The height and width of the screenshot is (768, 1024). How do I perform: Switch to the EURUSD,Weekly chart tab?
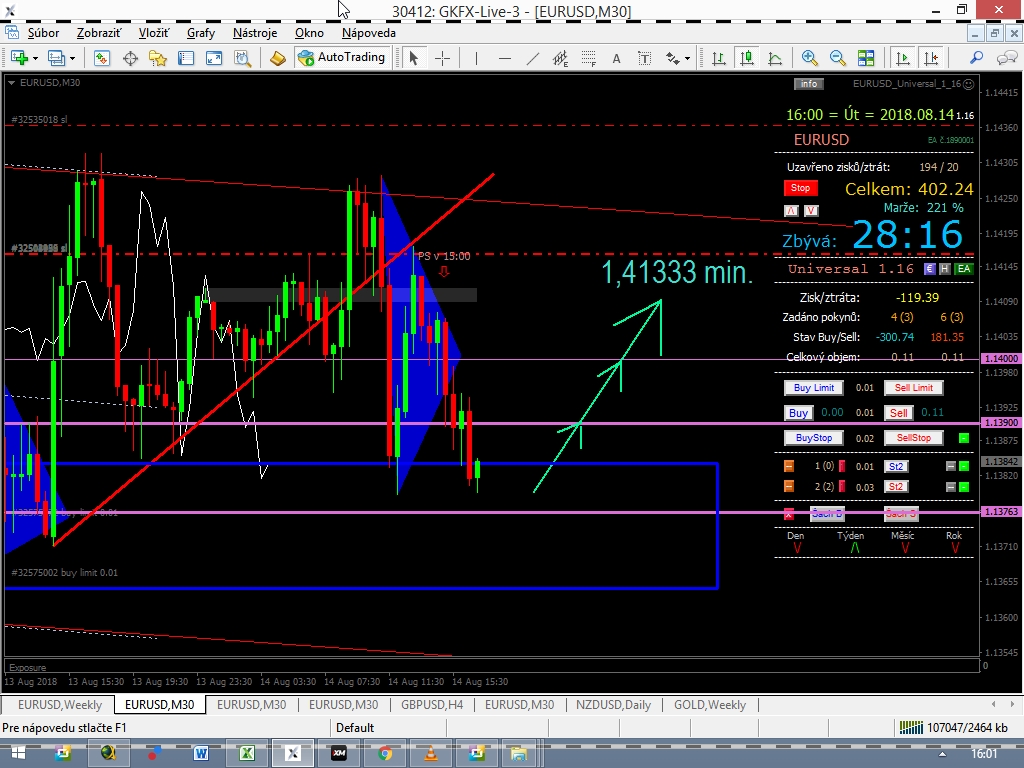point(59,705)
